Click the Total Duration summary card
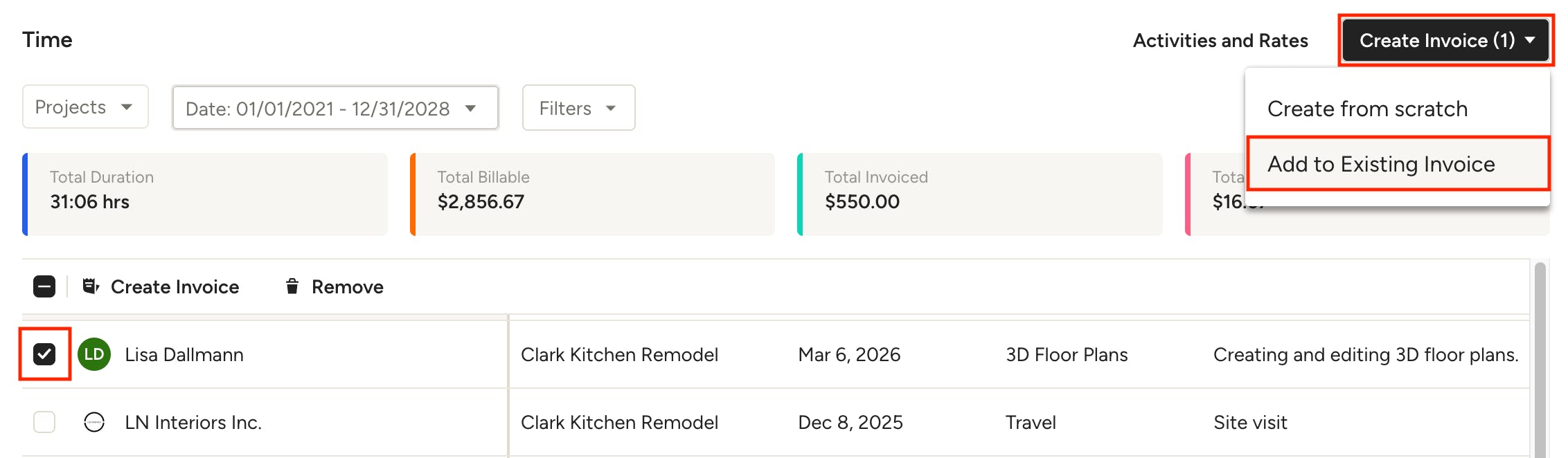 (205, 194)
